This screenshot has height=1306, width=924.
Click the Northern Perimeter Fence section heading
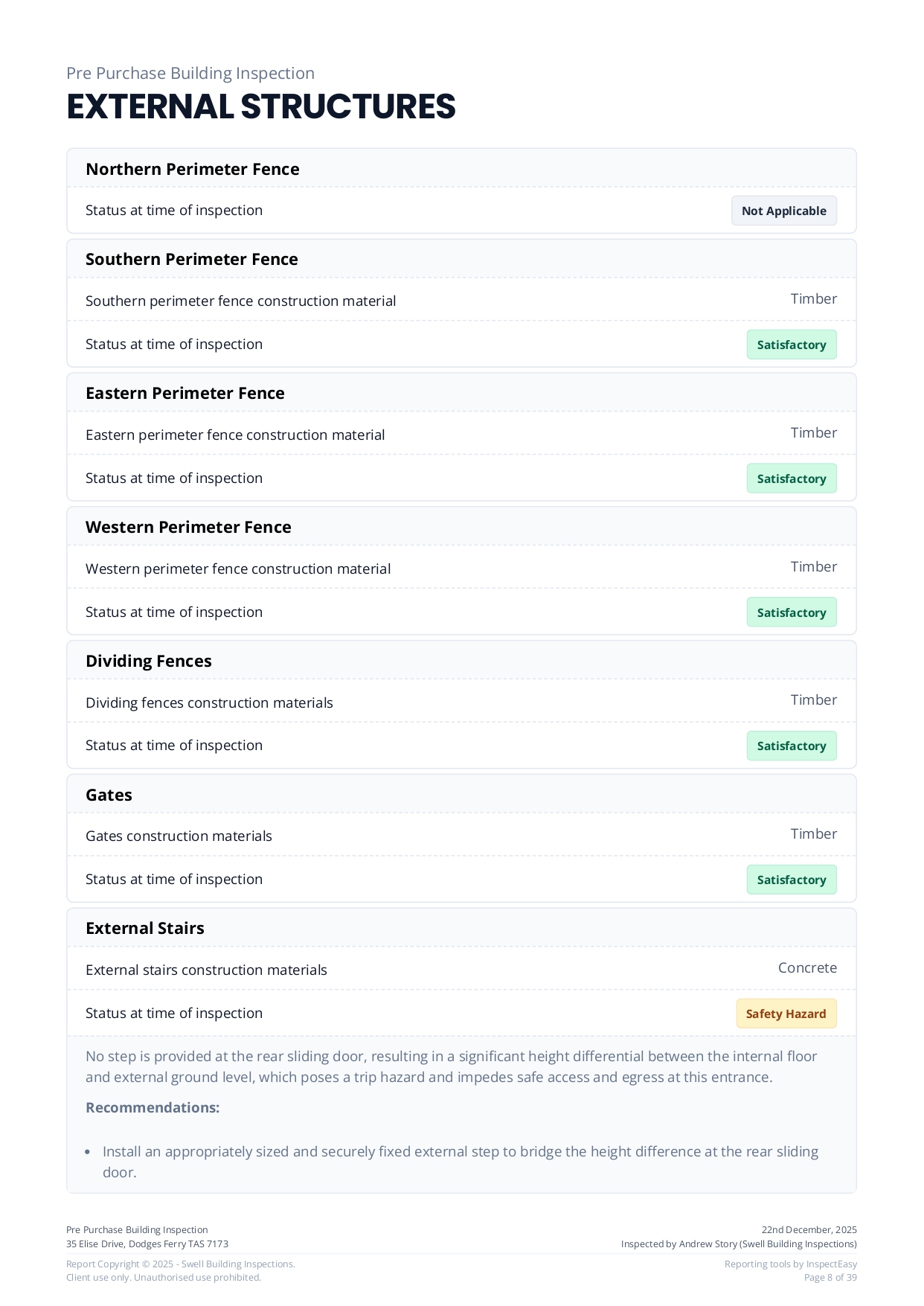click(193, 169)
